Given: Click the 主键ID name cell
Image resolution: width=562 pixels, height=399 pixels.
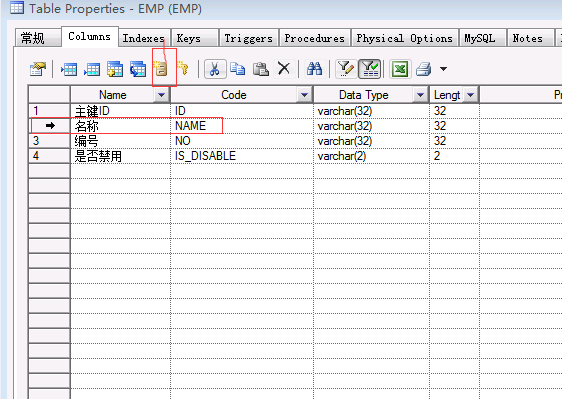Looking at the screenshot, I should click(120, 111).
